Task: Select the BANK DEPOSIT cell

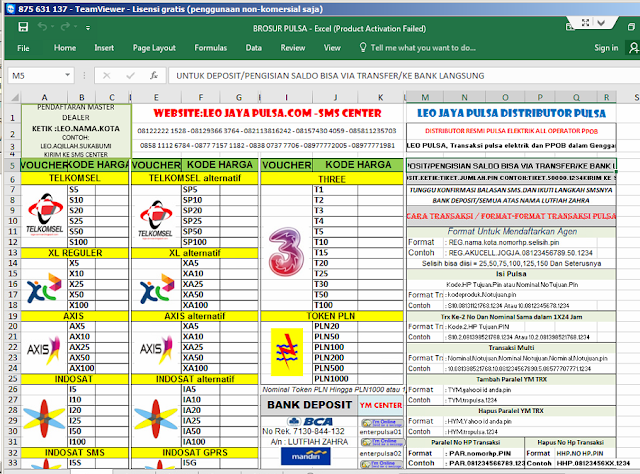Action: [x=309, y=405]
